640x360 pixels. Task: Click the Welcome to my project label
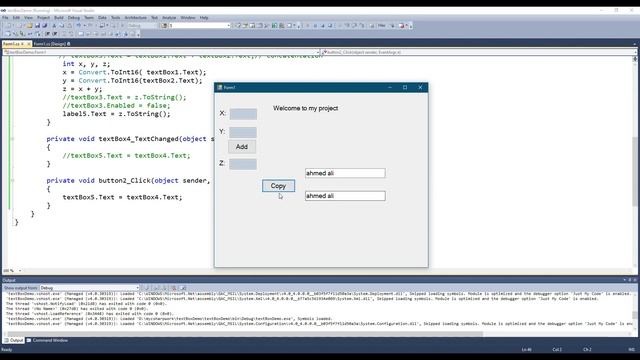tap(305, 108)
